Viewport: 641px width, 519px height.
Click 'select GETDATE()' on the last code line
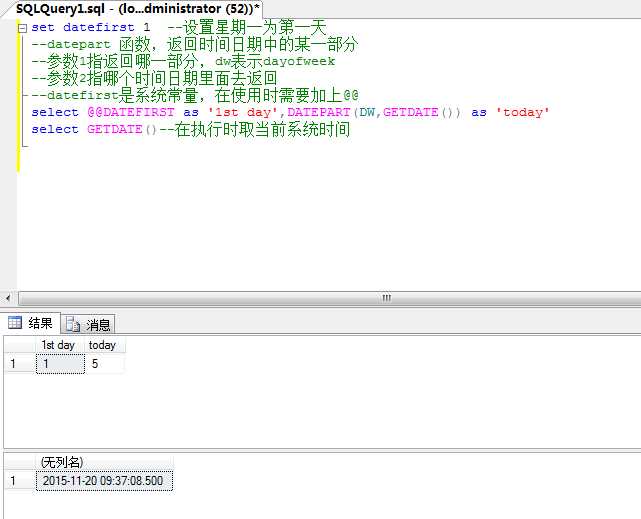pos(94,129)
